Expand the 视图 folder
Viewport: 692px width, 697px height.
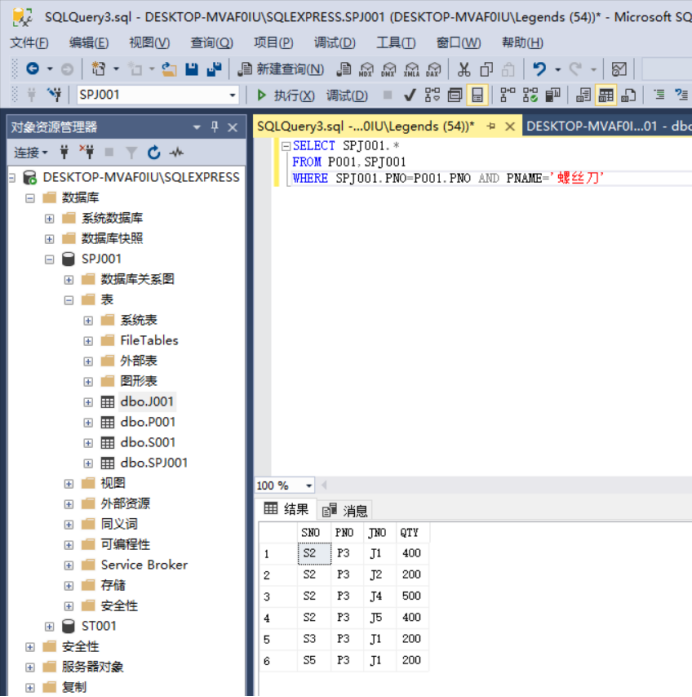point(69,484)
